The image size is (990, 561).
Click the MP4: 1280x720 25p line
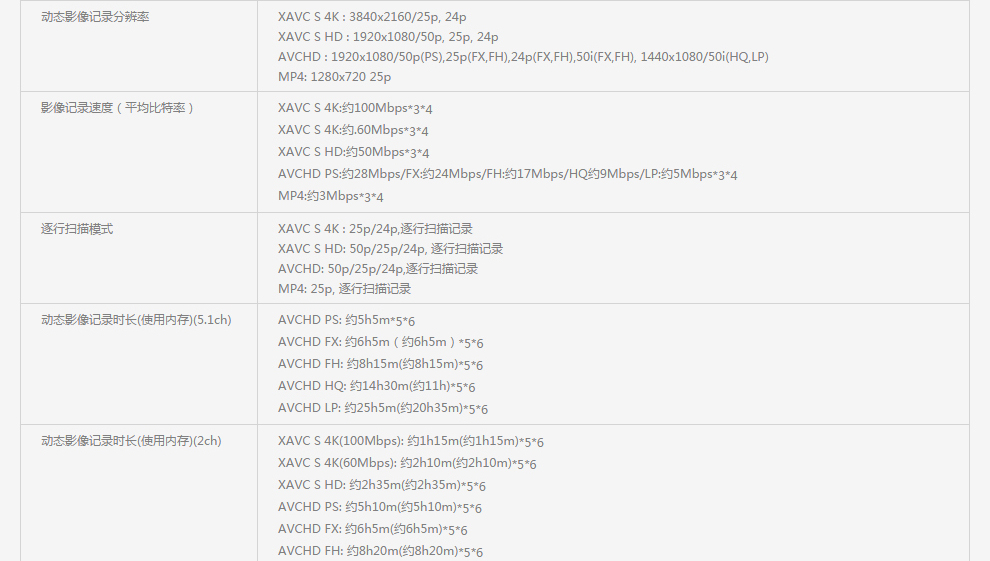[x=334, y=77]
